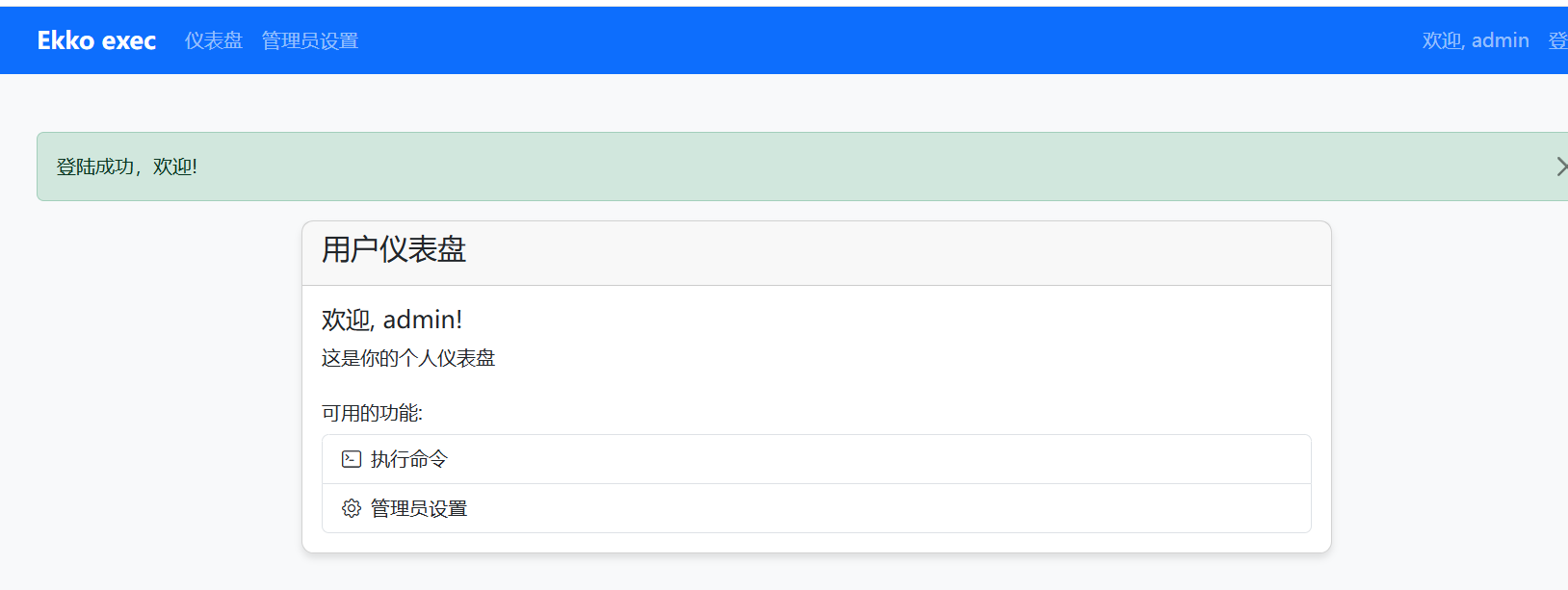Viewport: 1568px width, 590px height.
Task: Click the Ekko exec brand logo
Action: click(96, 40)
